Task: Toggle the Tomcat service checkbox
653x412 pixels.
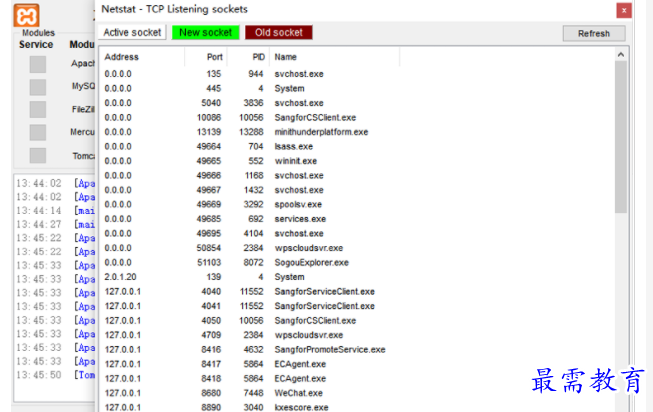Action: [x=38, y=155]
